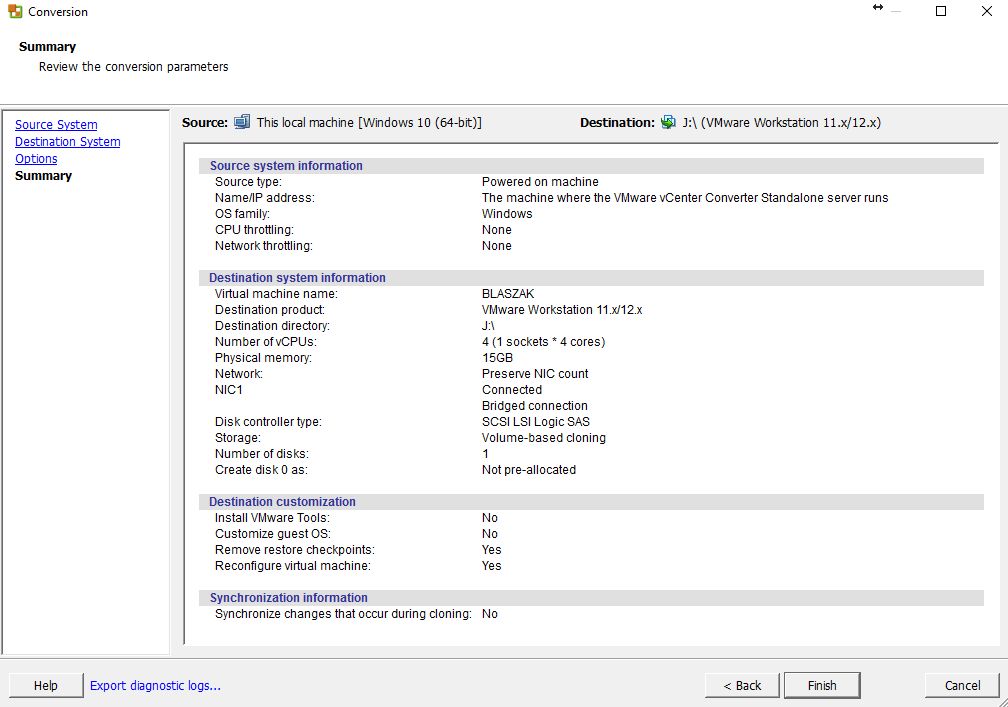Click the '4 (1 sockets * 4 cores)' value
The width and height of the screenshot is (1008, 707).
(x=543, y=342)
